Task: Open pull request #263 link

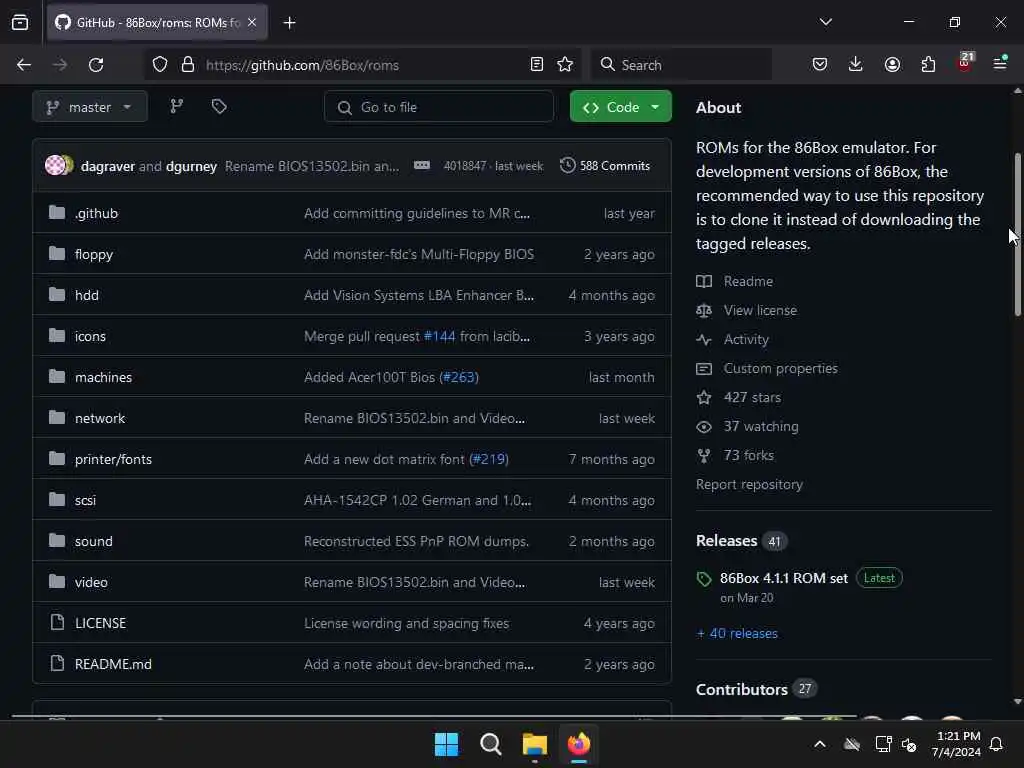Action: [x=459, y=377]
